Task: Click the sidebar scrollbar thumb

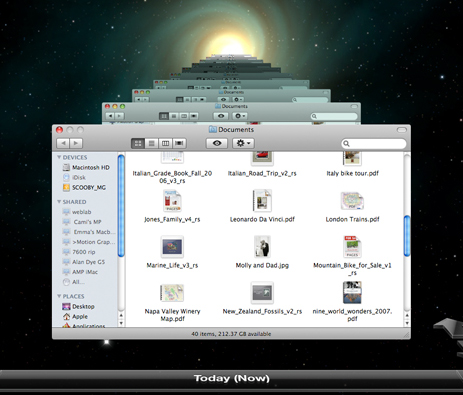Action: 121,206
